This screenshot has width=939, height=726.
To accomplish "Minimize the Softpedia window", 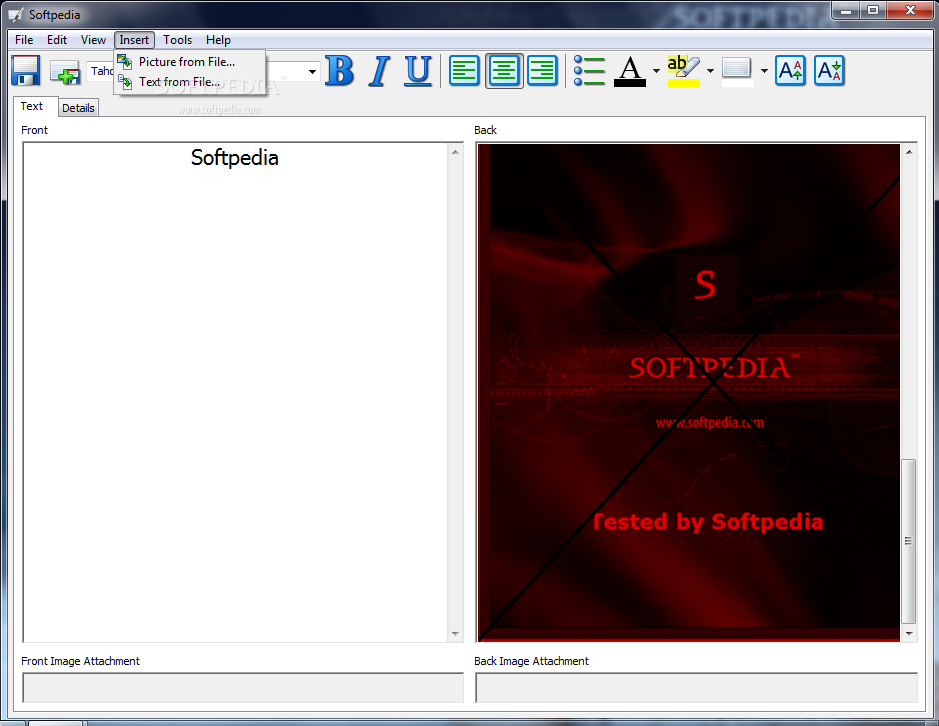I will 846,10.
